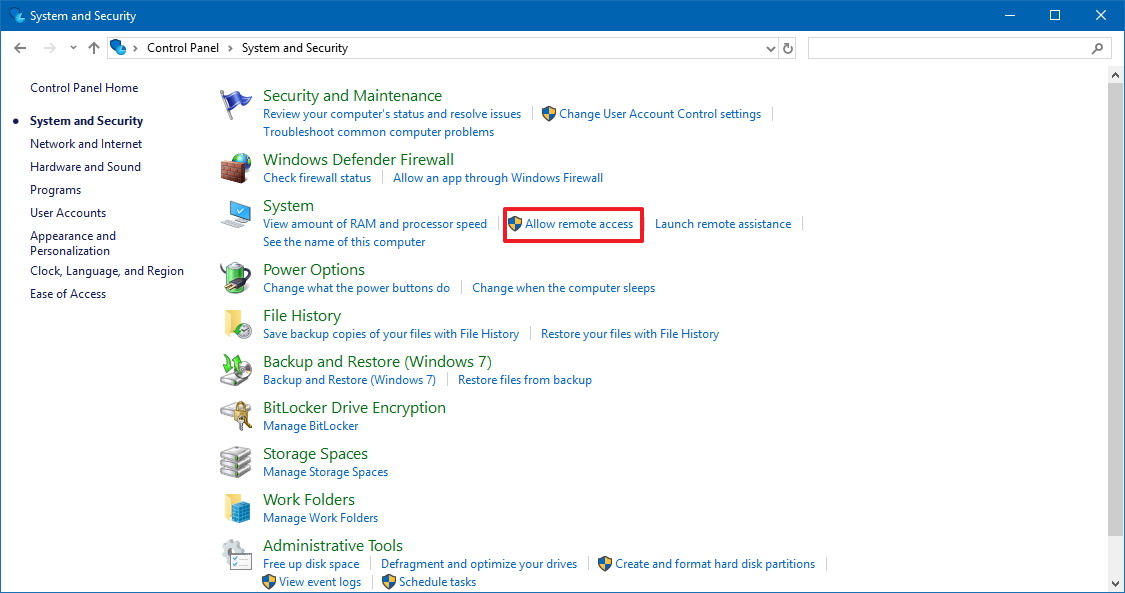This screenshot has width=1125, height=593.
Task: Click the vertical scrollbar thumb
Action: tap(1116, 308)
